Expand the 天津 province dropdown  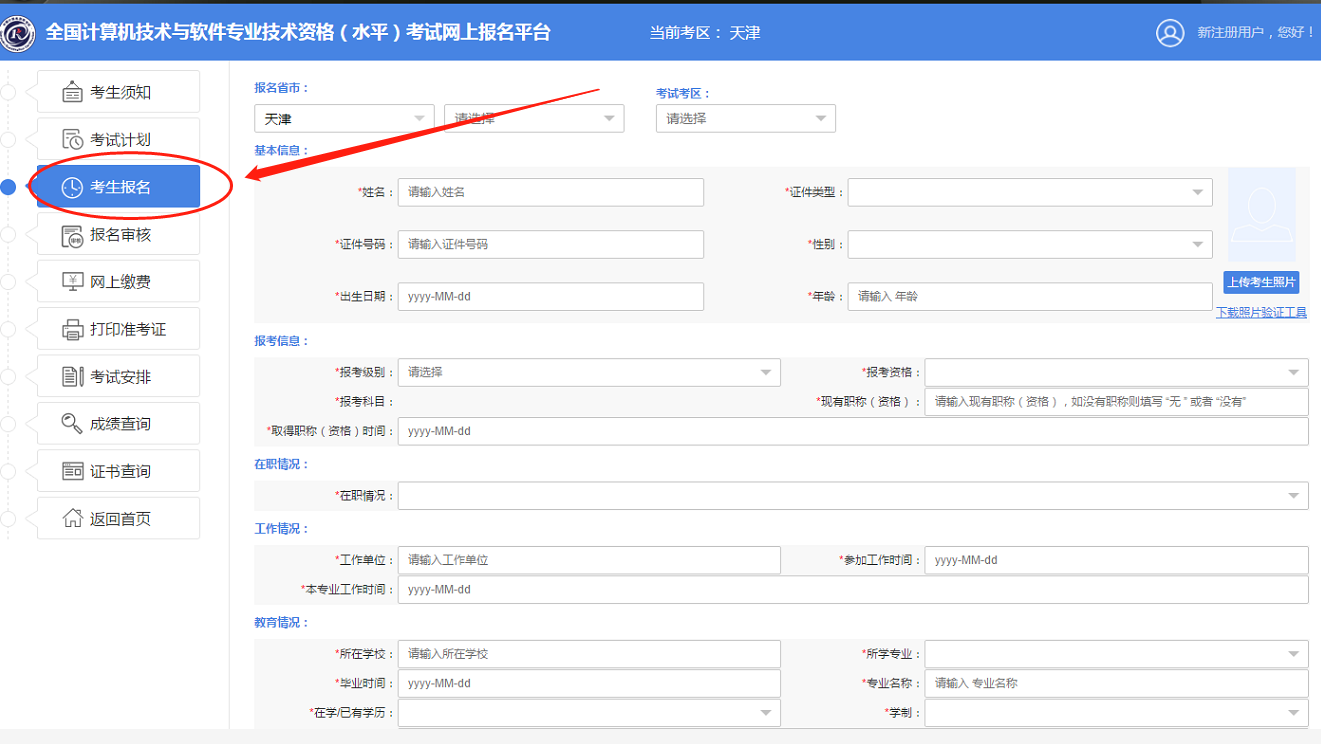(x=344, y=119)
